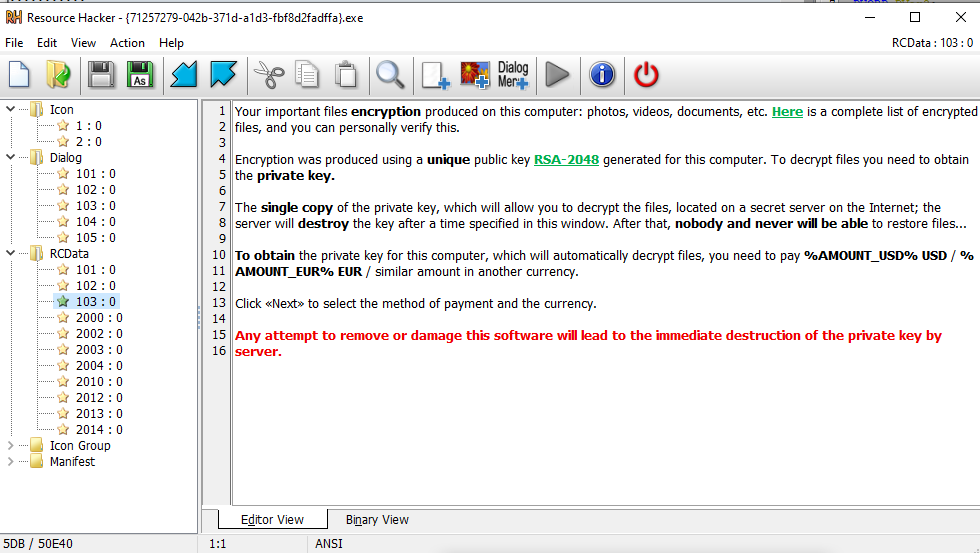Click the green Here link
This screenshot has width=980, height=553.
pos(787,111)
